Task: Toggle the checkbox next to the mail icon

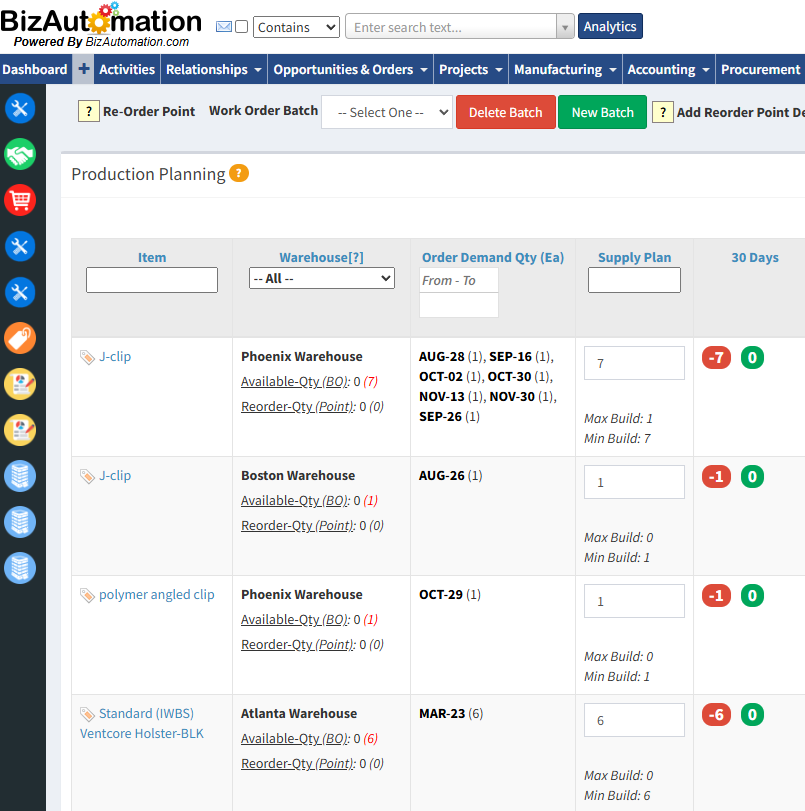Action: 242,27
